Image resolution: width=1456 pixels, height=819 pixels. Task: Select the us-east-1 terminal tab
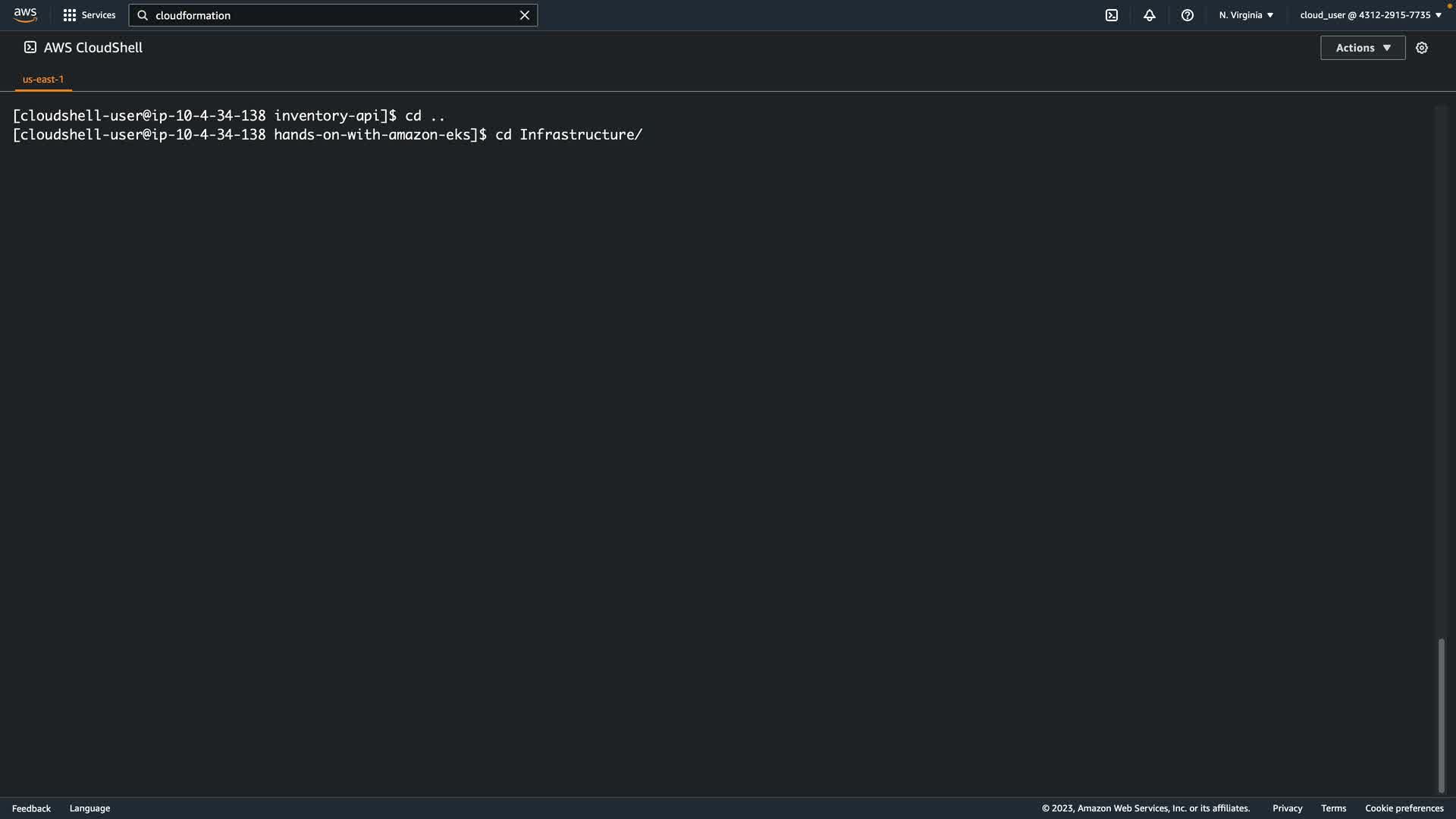[43, 79]
